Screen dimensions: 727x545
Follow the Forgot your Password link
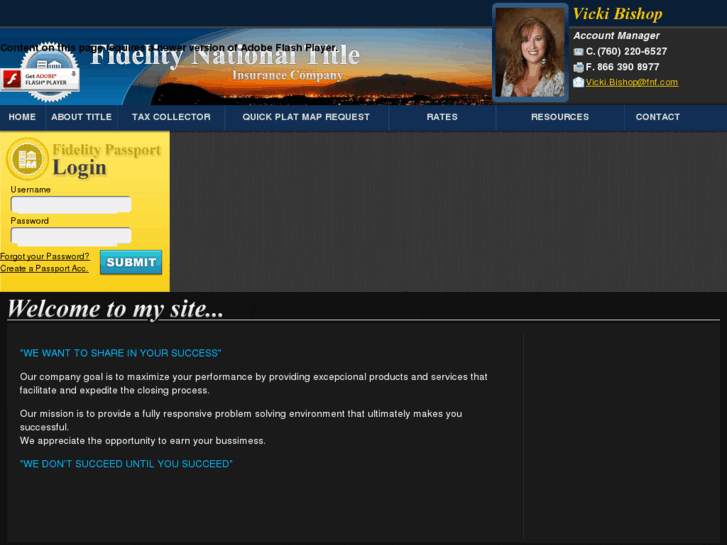(x=45, y=256)
